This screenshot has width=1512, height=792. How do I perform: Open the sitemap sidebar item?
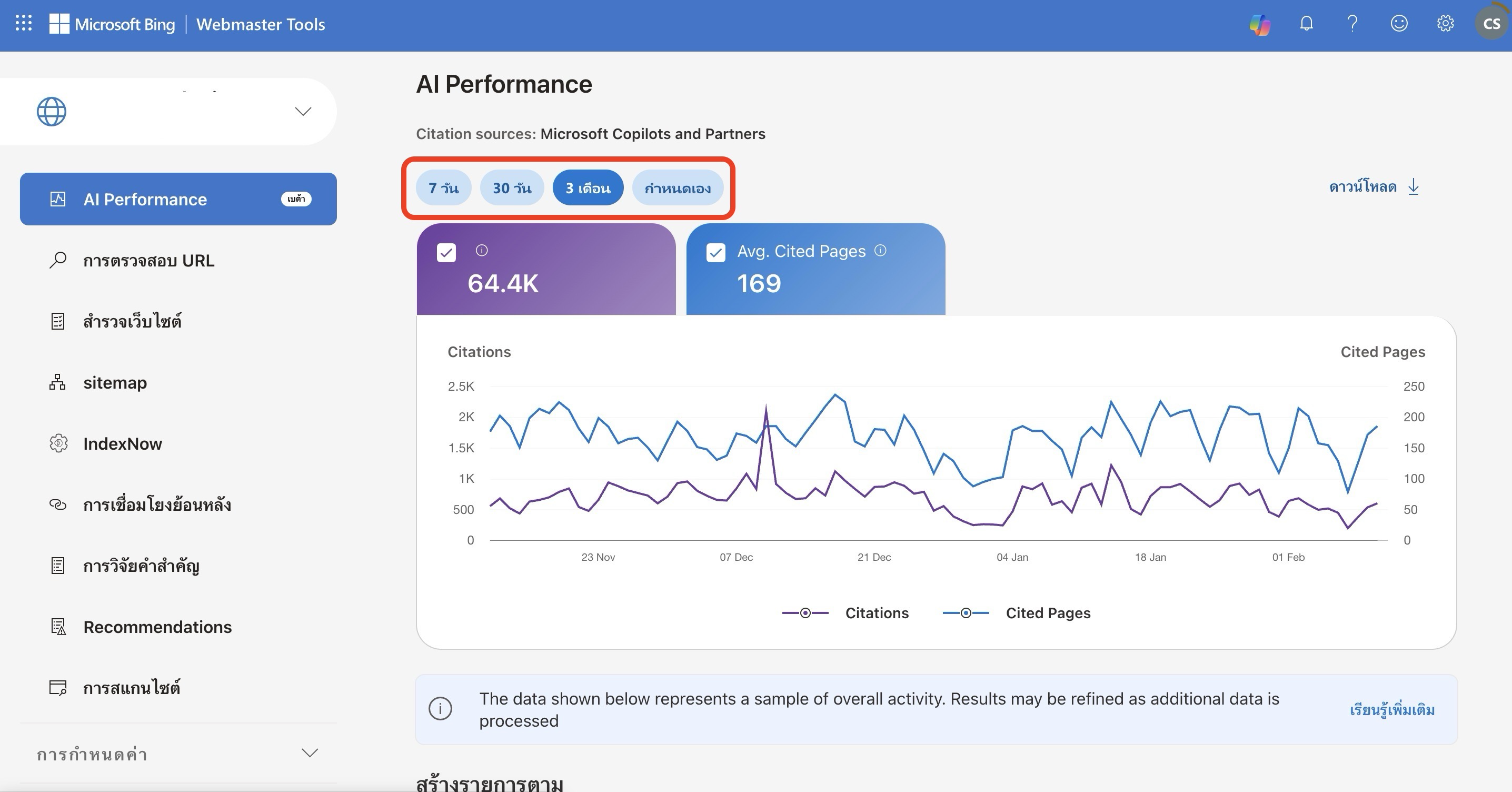pyautogui.click(x=115, y=383)
